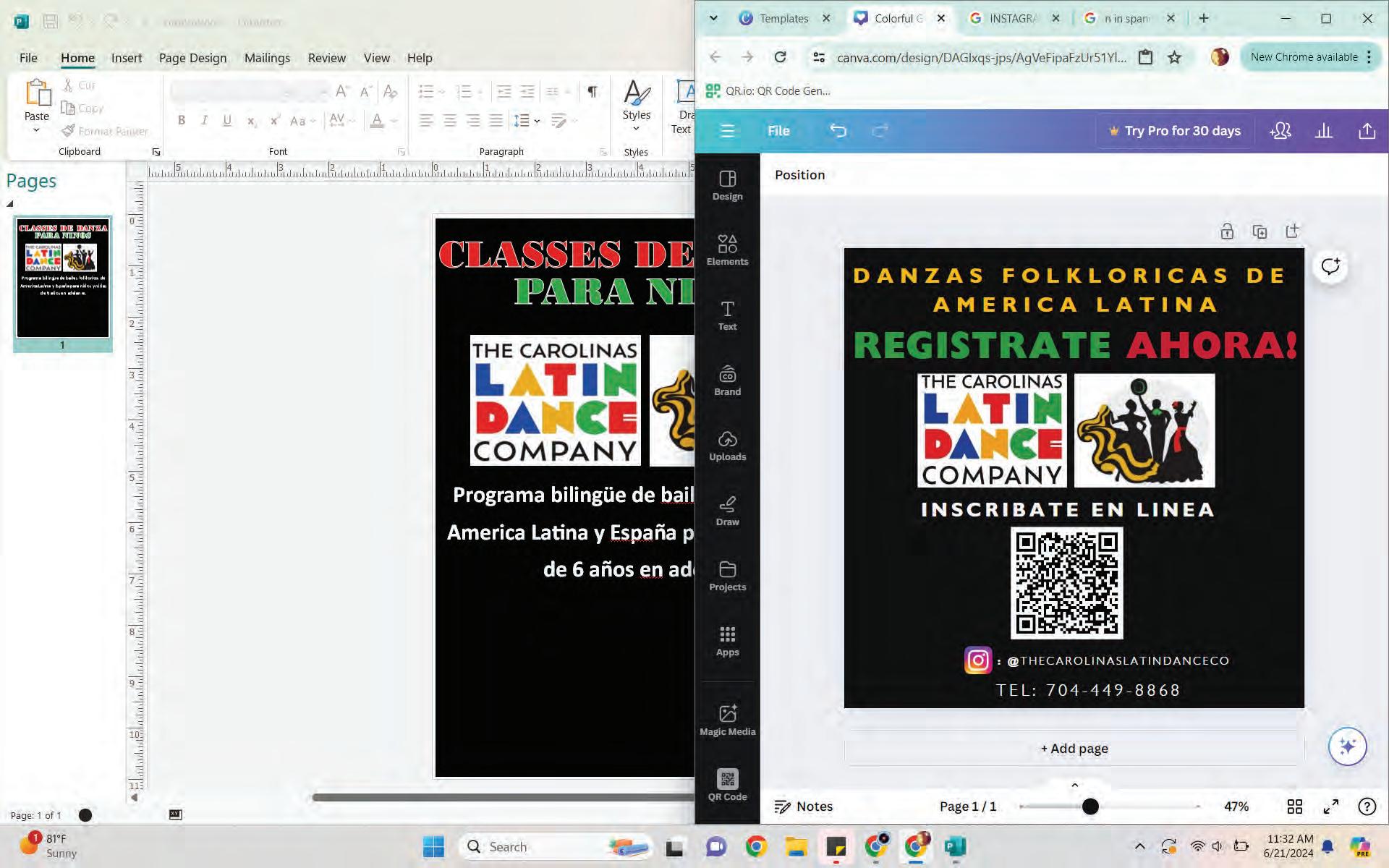This screenshot has height=868, width=1389.
Task: Click the Try Pro for 30 days button
Action: pyautogui.click(x=1174, y=131)
